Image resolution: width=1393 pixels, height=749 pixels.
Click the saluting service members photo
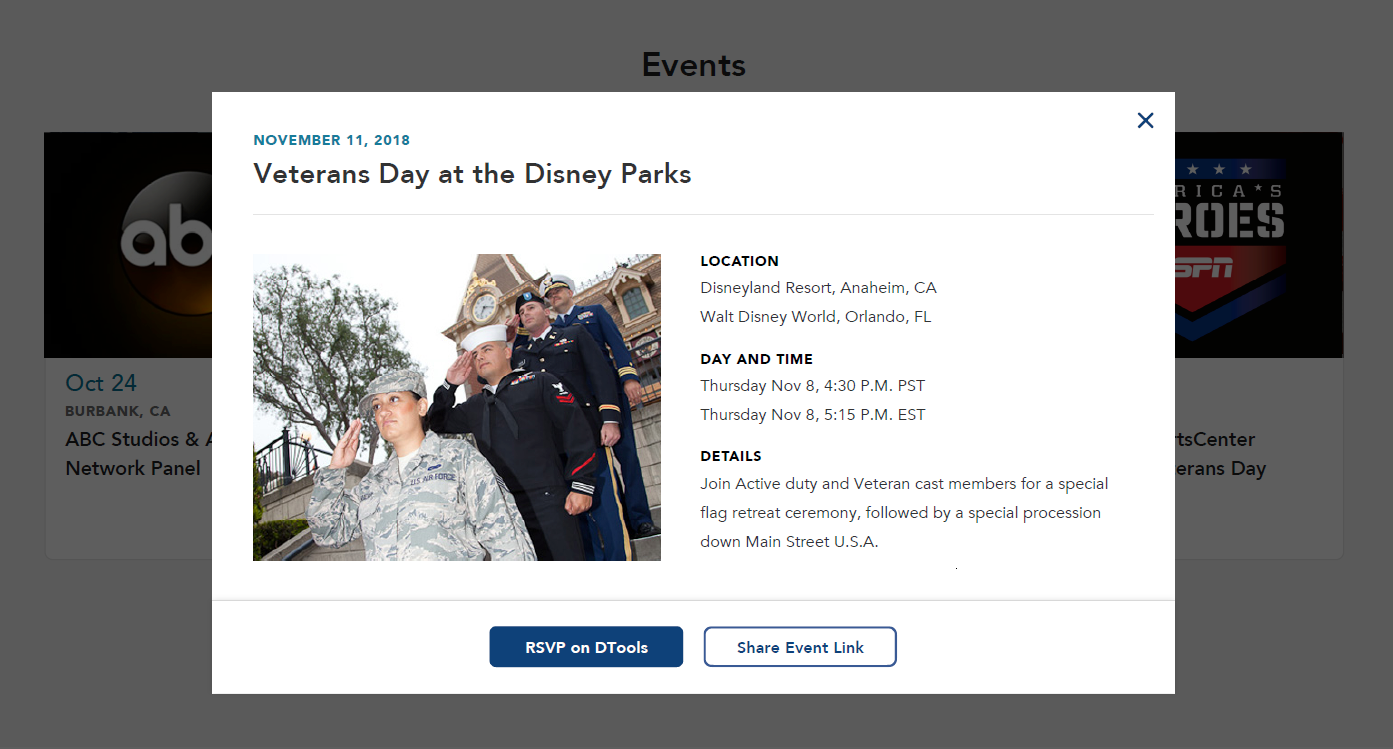(456, 407)
